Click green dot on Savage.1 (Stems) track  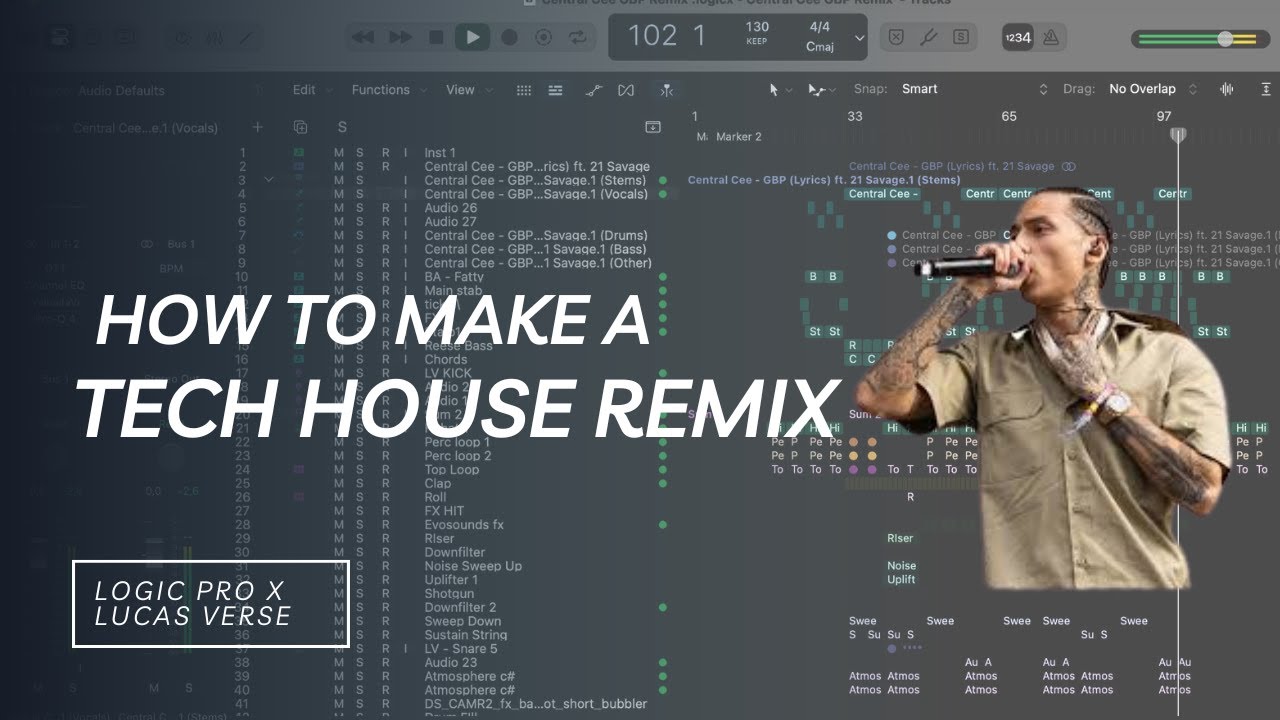(x=662, y=180)
